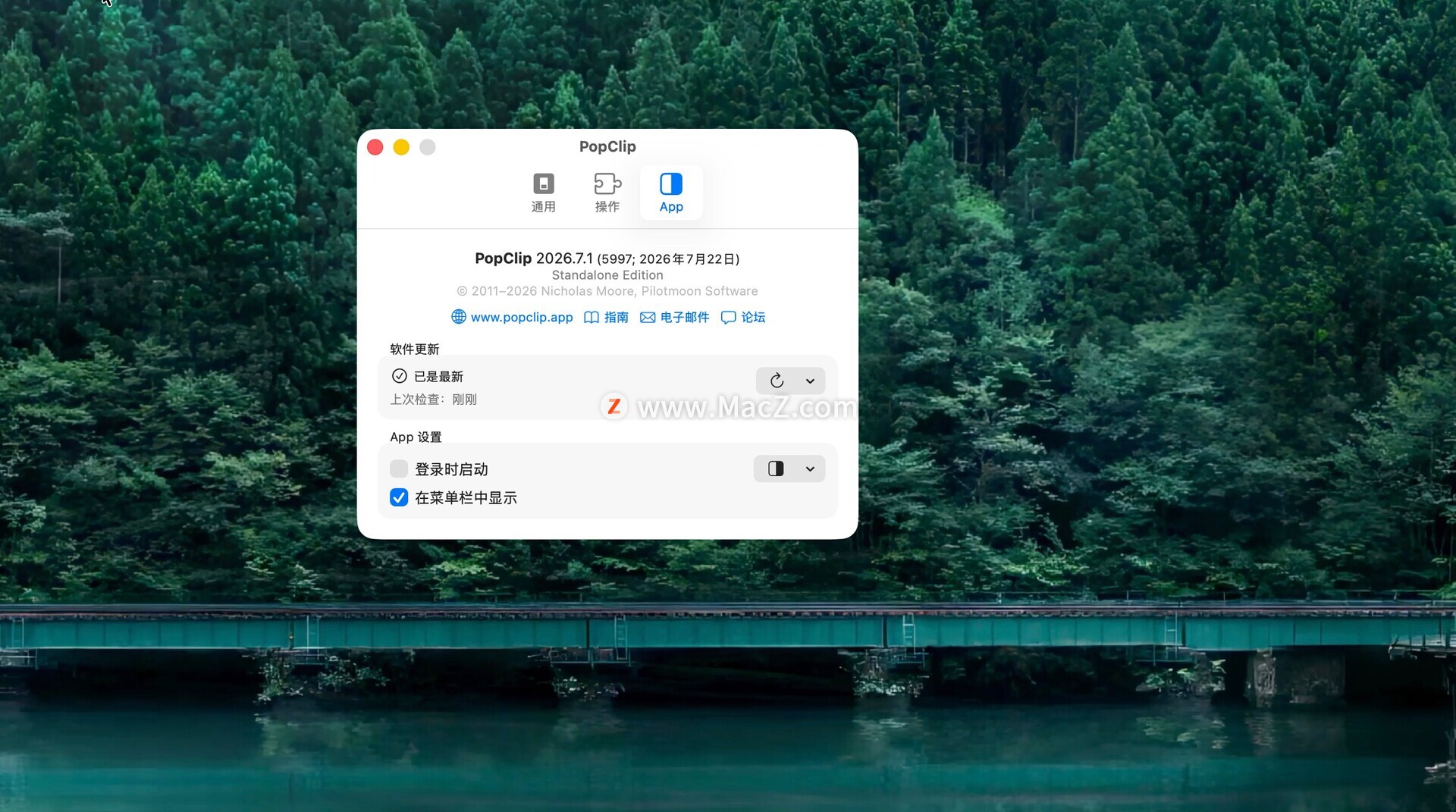Screen dimensions: 1456x812
Task: Close the PopClip window
Action: pyautogui.click(x=375, y=147)
